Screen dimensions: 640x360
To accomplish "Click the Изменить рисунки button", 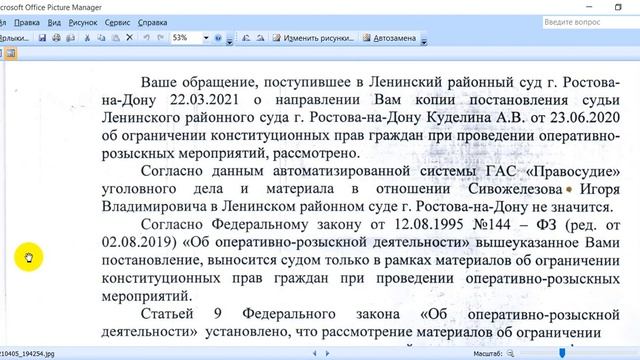I will (x=313, y=38).
